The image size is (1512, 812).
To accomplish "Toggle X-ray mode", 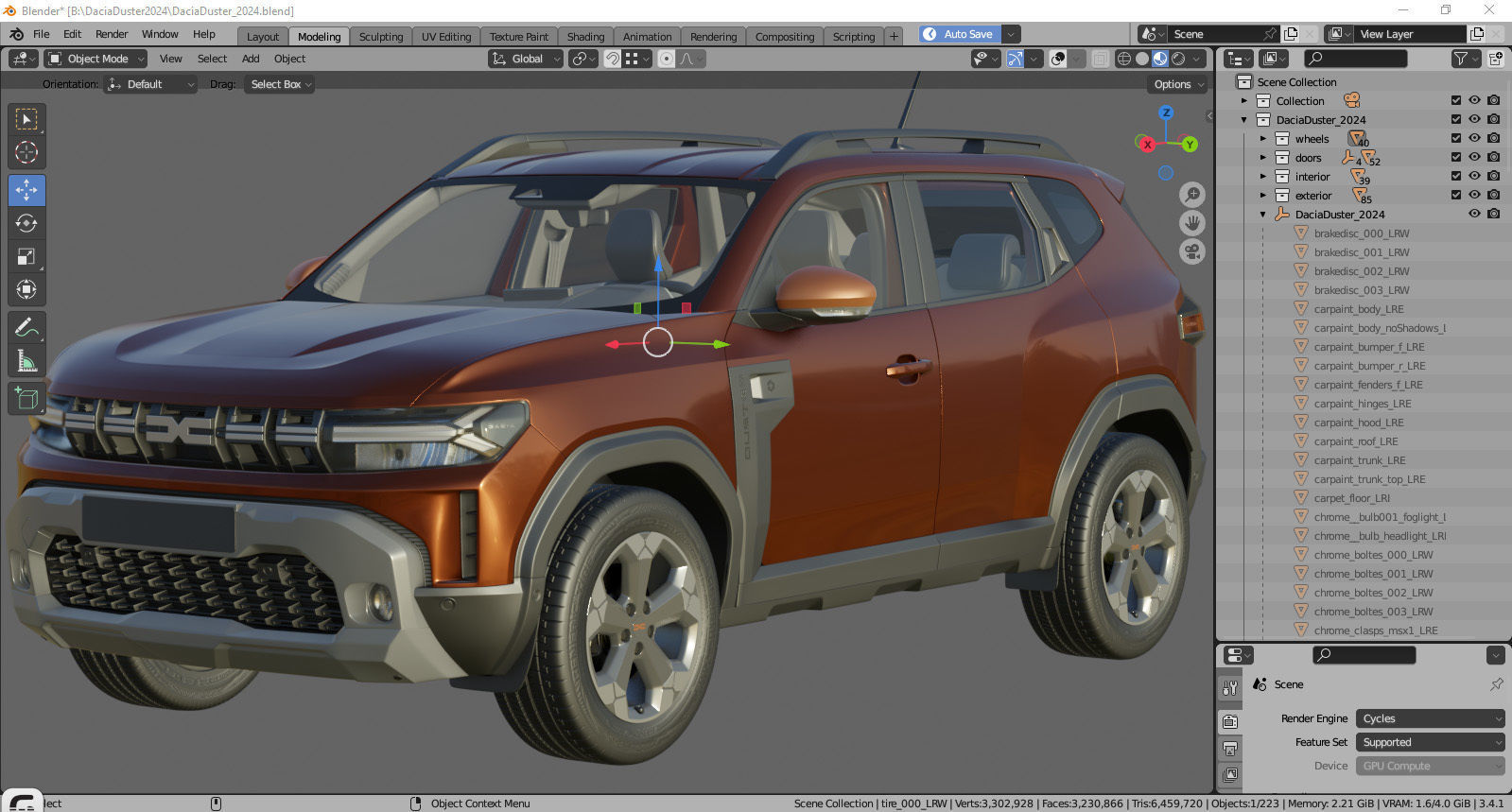I will pos(1101,59).
